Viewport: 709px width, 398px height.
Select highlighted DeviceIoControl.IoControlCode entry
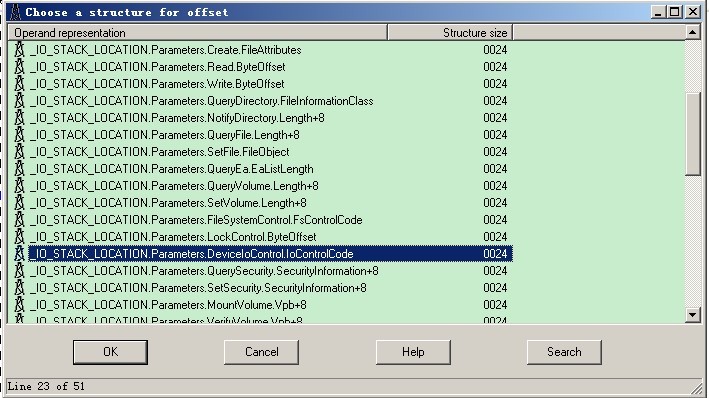click(270, 254)
